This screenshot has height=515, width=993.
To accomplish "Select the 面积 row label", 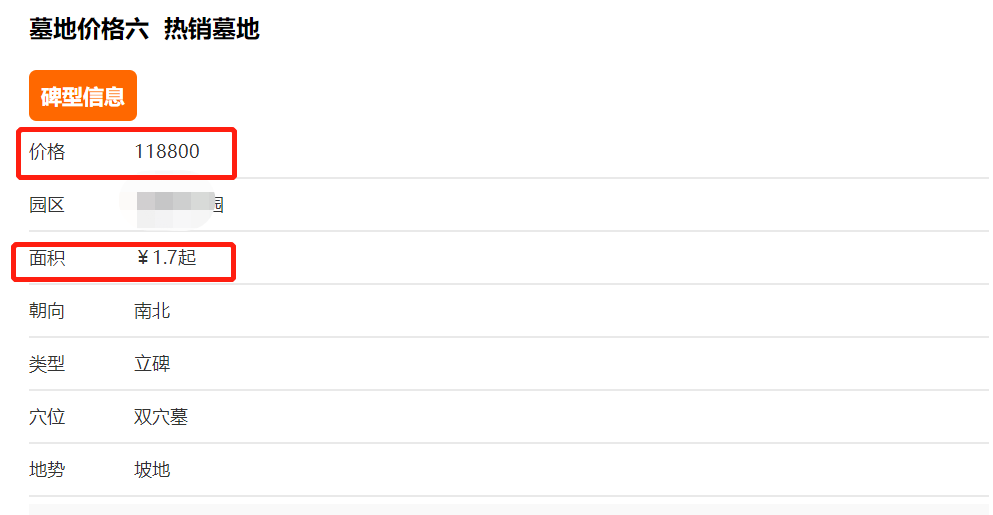I will [x=47, y=258].
